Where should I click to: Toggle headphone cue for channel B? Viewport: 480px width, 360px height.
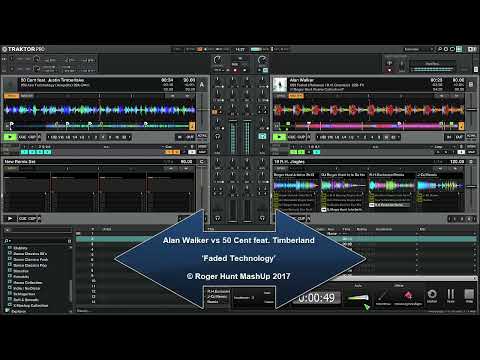pyautogui.click(x=262, y=136)
